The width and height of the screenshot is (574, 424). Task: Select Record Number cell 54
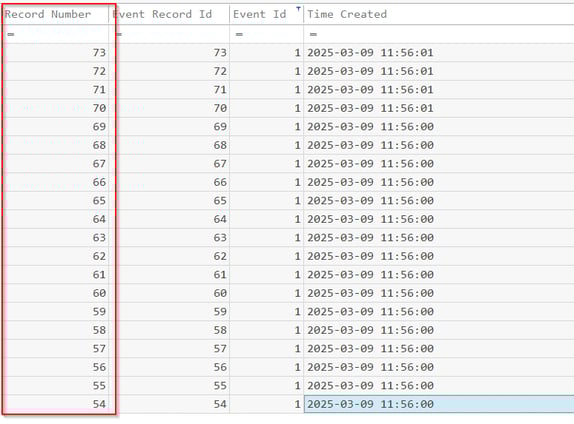point(55,404)
